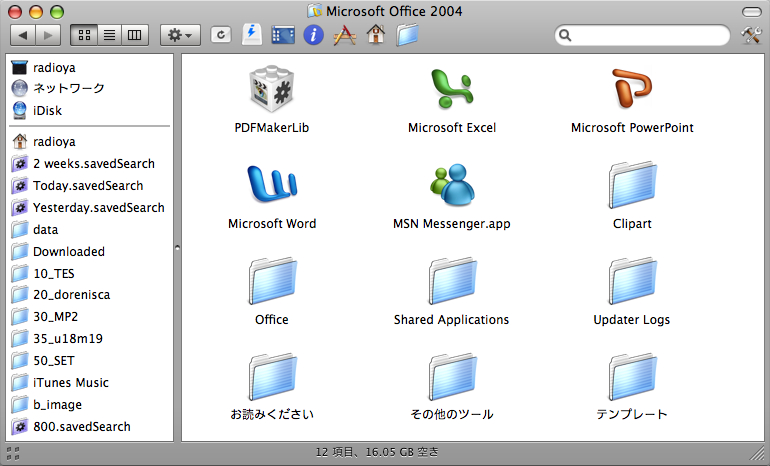
Task: Select the Microsoft Word application icon
Action: [272, 184]
